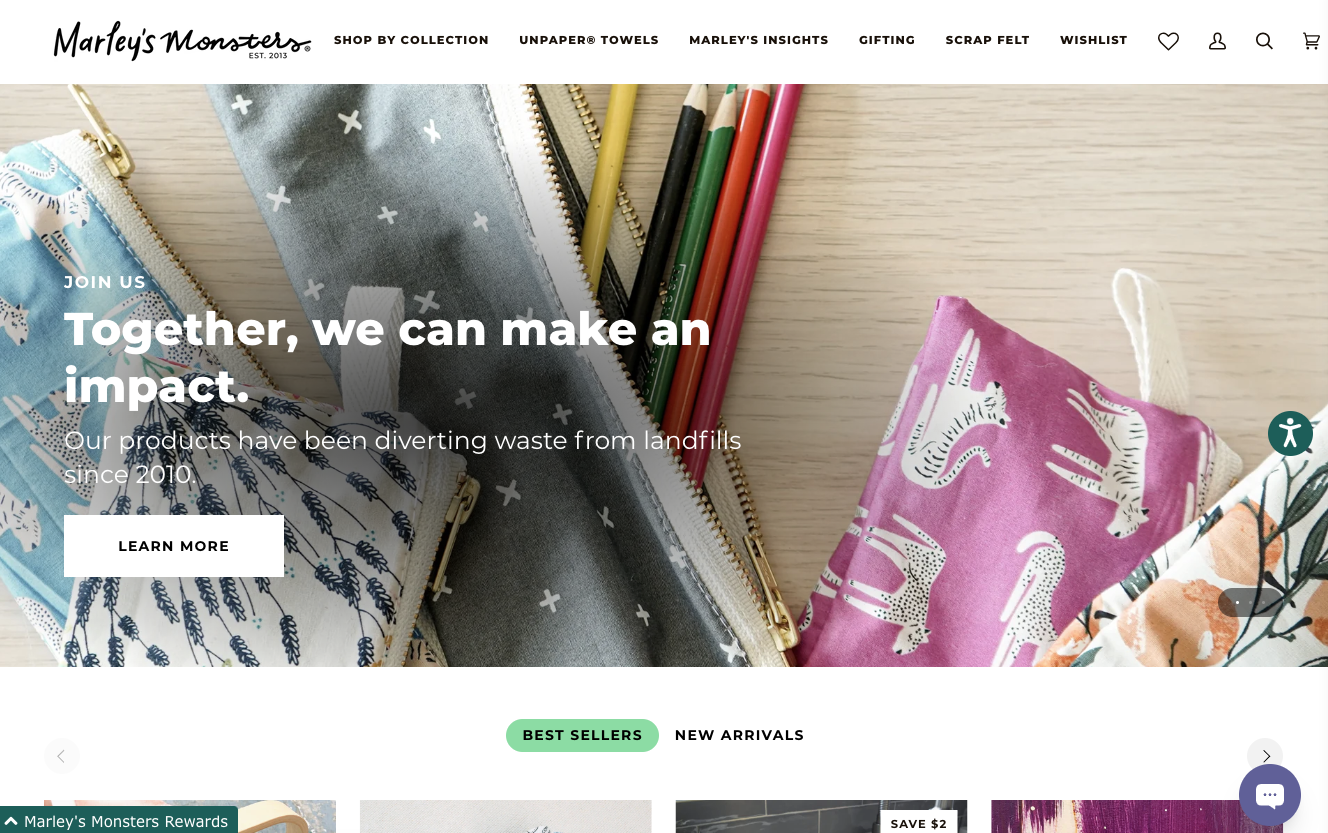Open the chat bubble widget
Viewport: 1328px width, 833px height.
tap(1270, 795)
